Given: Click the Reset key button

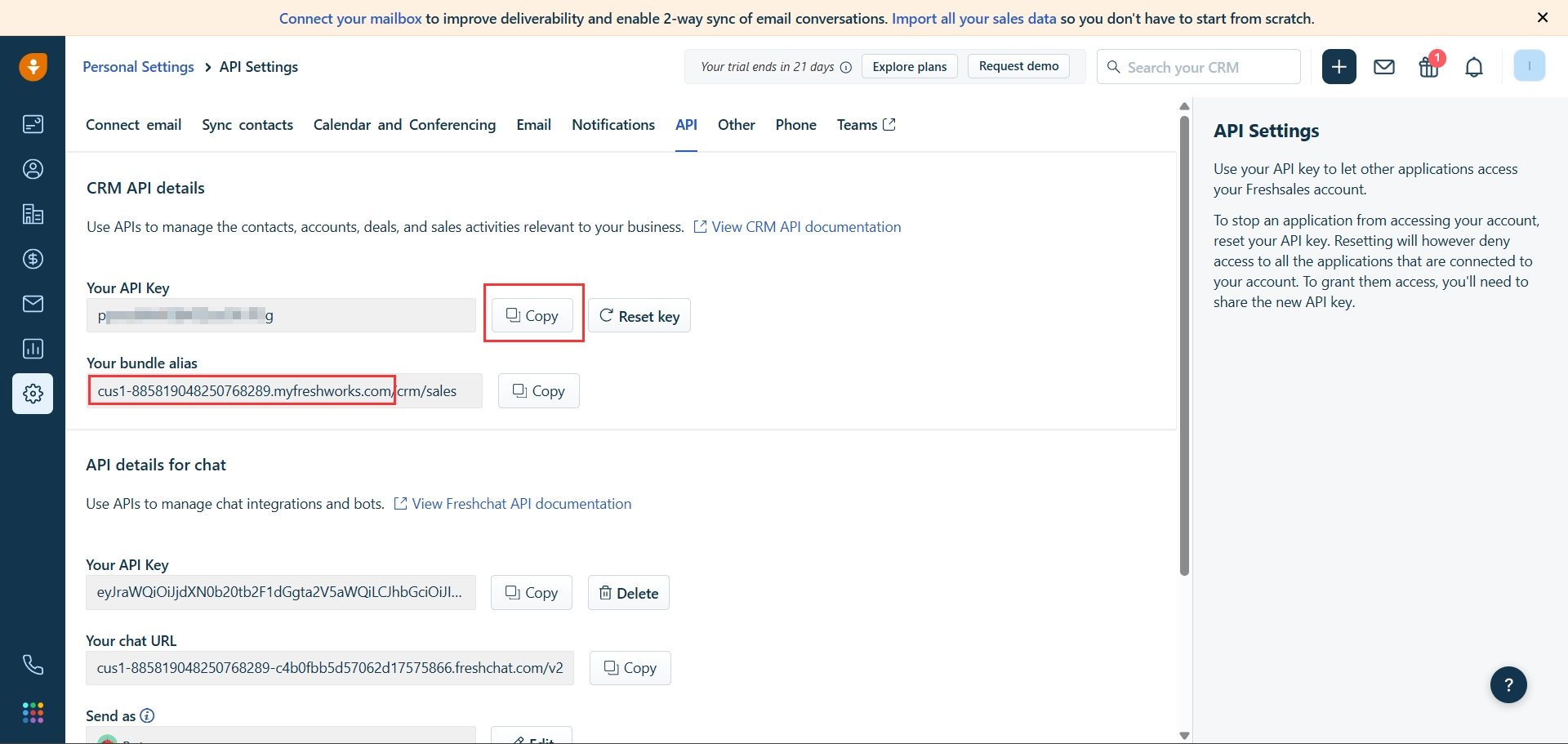Looking at the screenshot, I should 639,316.
